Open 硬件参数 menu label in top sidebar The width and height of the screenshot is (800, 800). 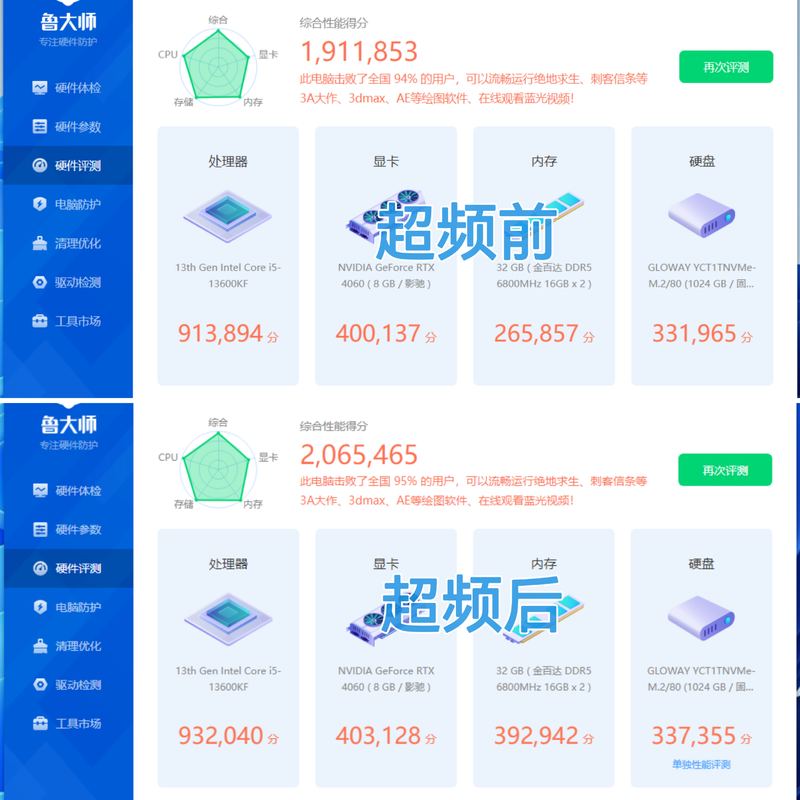78,127
